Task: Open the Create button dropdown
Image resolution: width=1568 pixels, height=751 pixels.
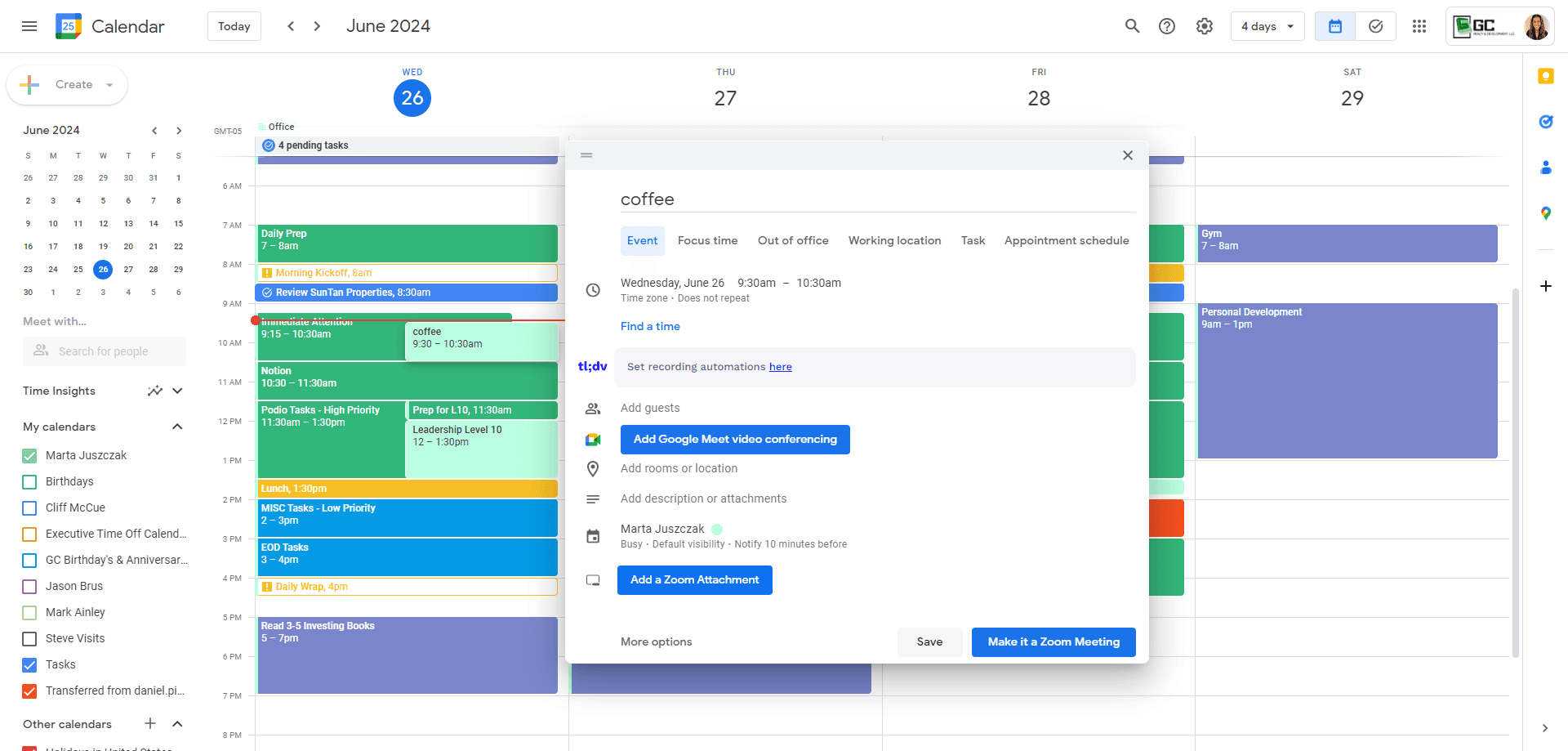Action: point(109,85)
